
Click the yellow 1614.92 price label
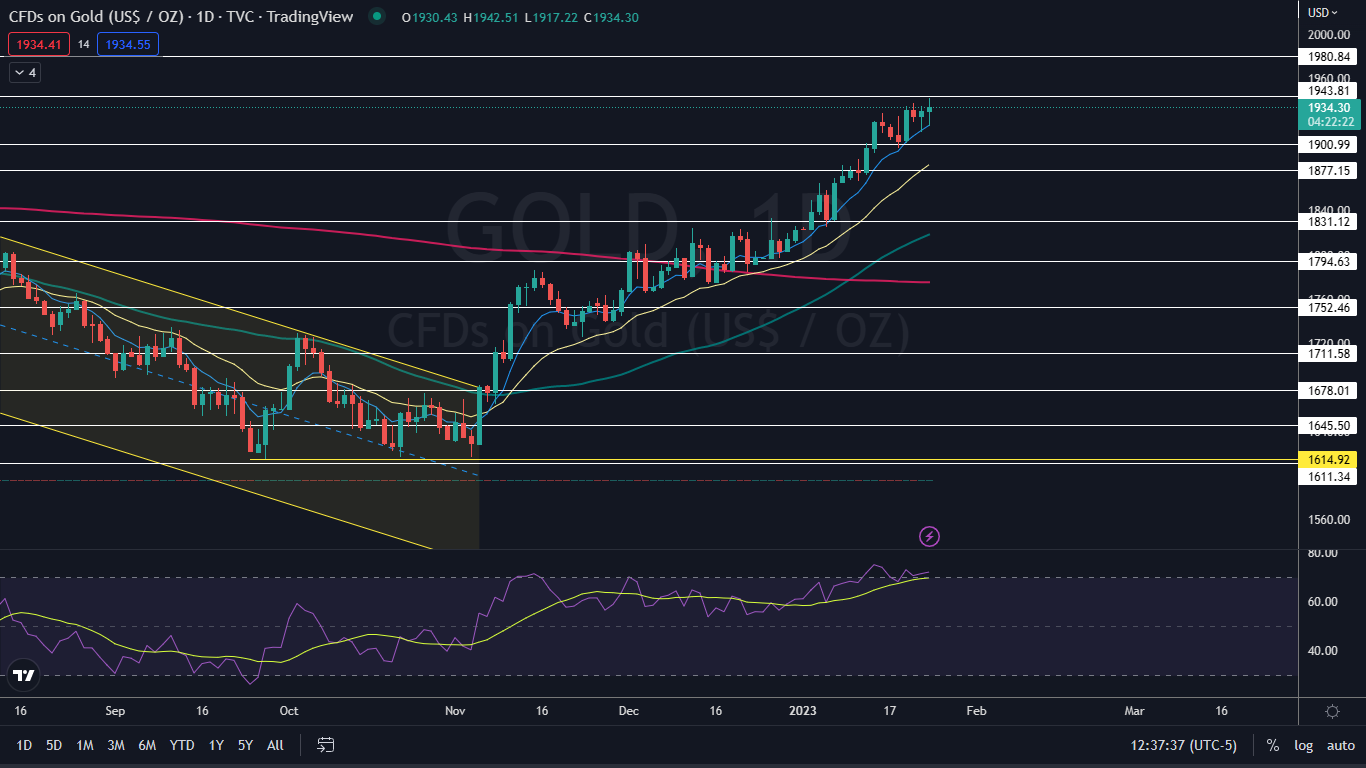(1329, 460)
